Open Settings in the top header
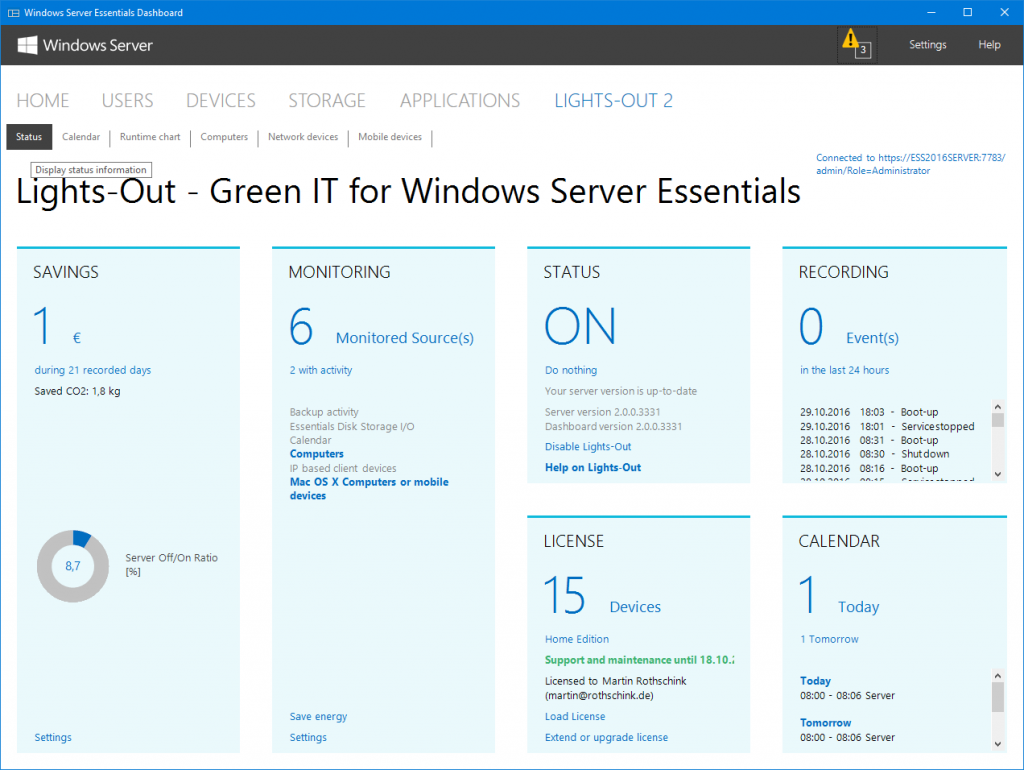Image resolution: width=1024 pixels, height=770 pixels. tap(927, 44)
